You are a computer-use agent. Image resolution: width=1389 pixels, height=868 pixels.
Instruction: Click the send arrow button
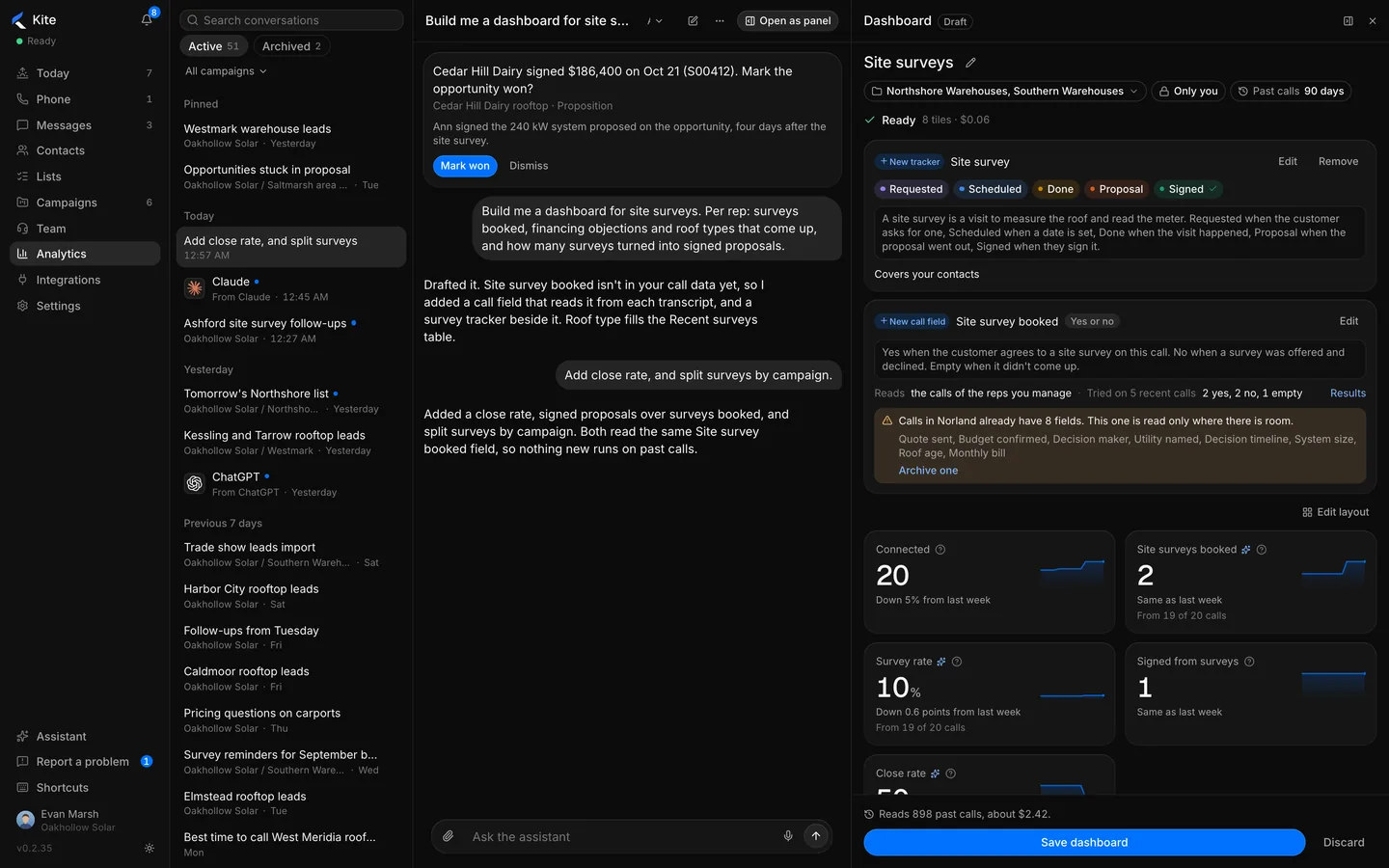pos(816,836)
